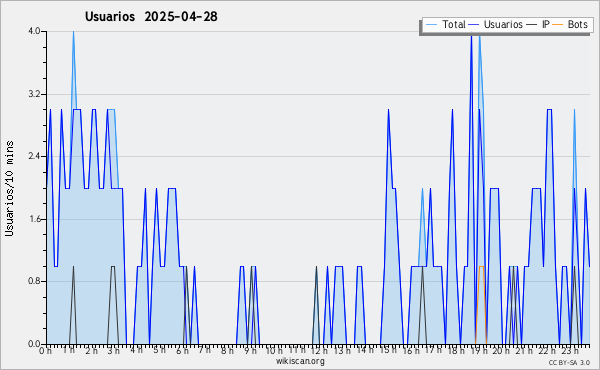Click the '7 h' x-axis label
This screenshot has width=600, height=370.
click(x=205, y=350)
